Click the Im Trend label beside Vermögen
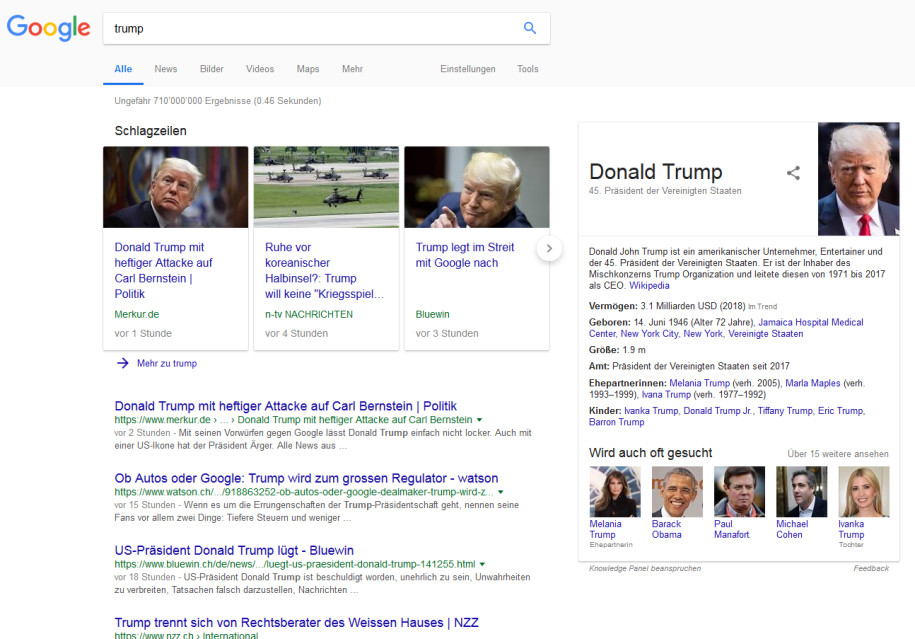915x639 pixels. 762,306
